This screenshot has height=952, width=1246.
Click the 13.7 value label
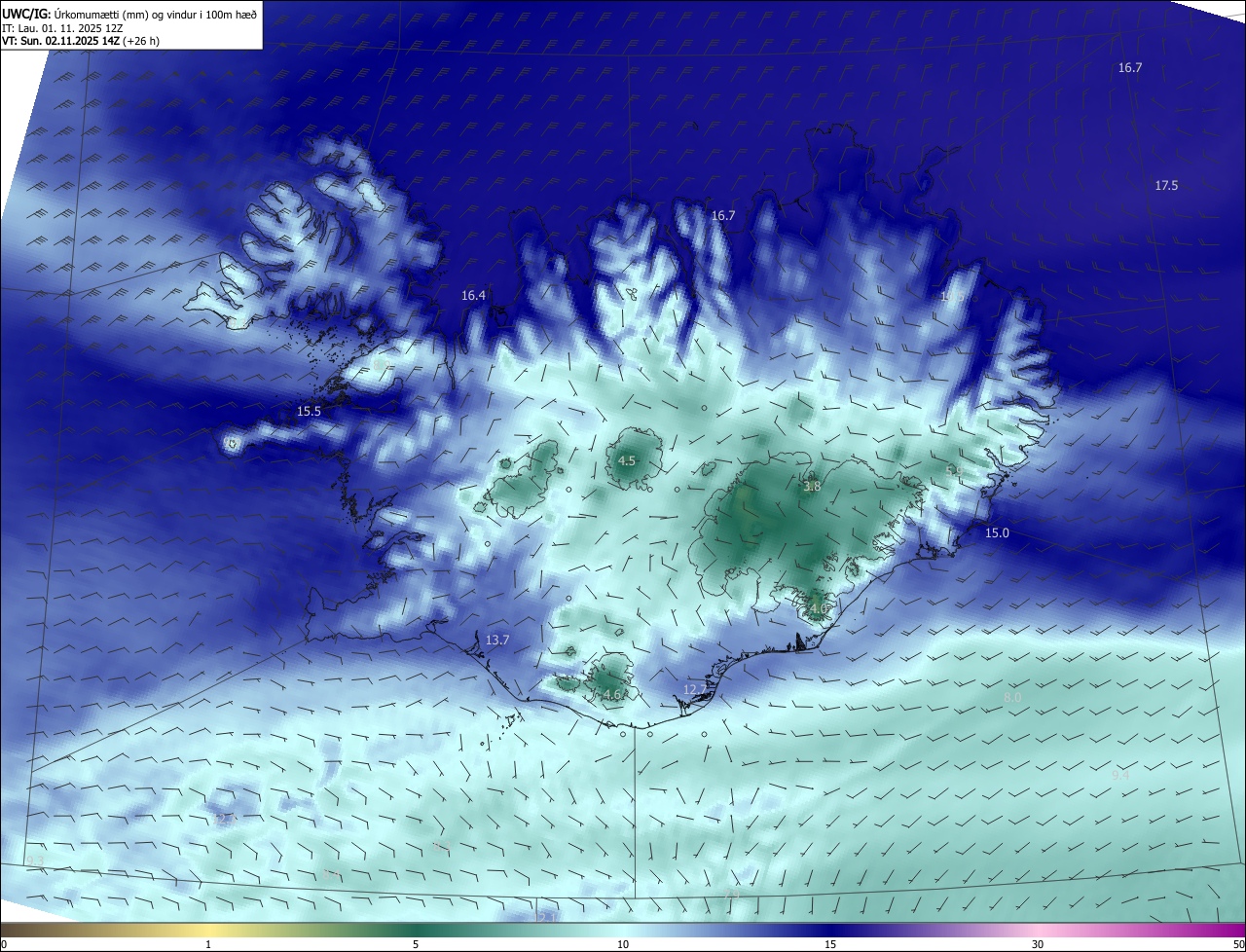coord(496,640)
